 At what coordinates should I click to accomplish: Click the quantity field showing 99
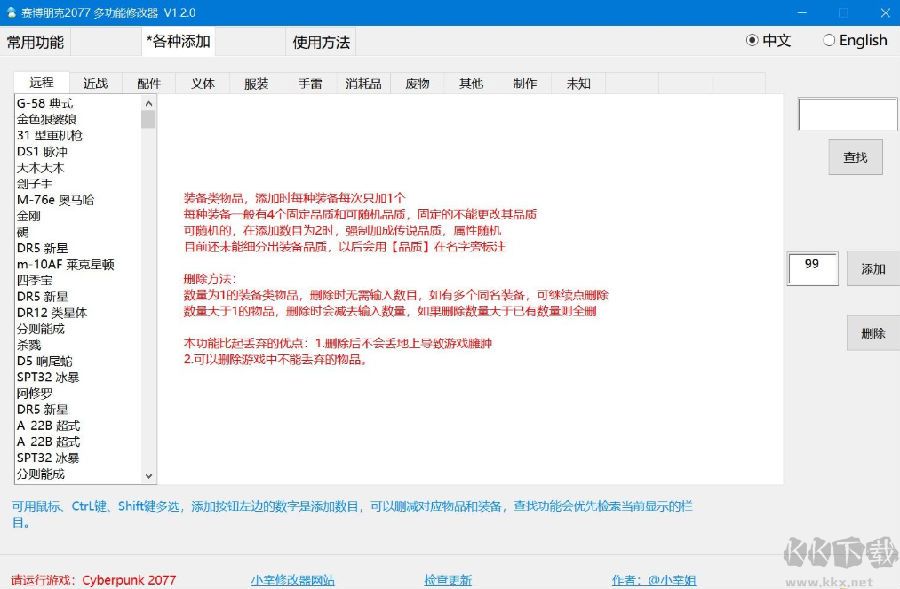click(812, 267)
